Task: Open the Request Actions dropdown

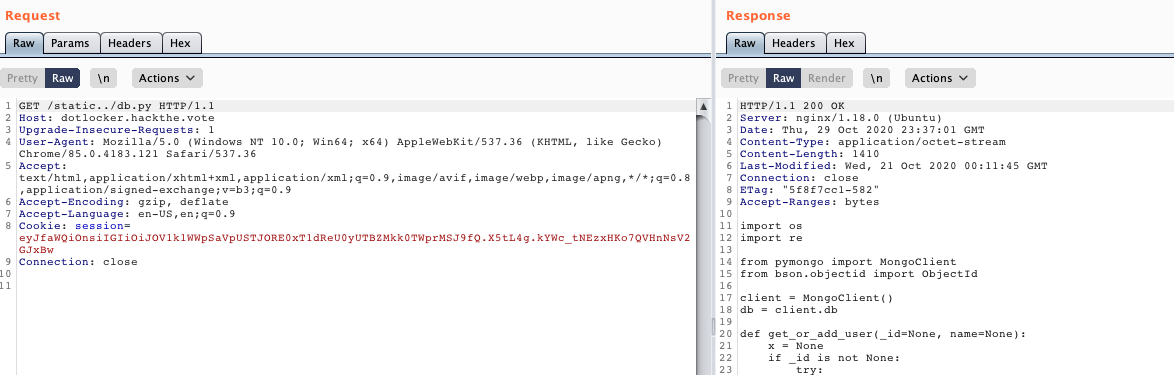Action: (167, 78)
